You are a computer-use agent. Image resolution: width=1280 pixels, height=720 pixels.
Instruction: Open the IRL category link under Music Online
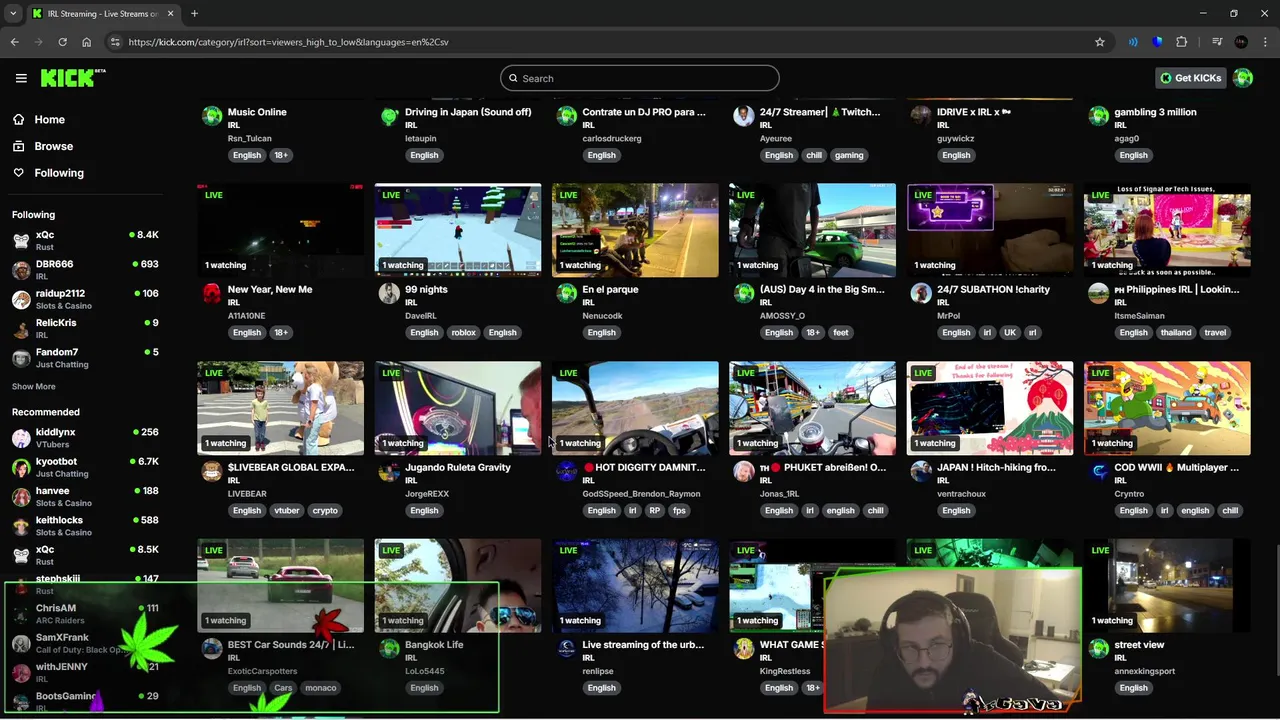[233, 125]
